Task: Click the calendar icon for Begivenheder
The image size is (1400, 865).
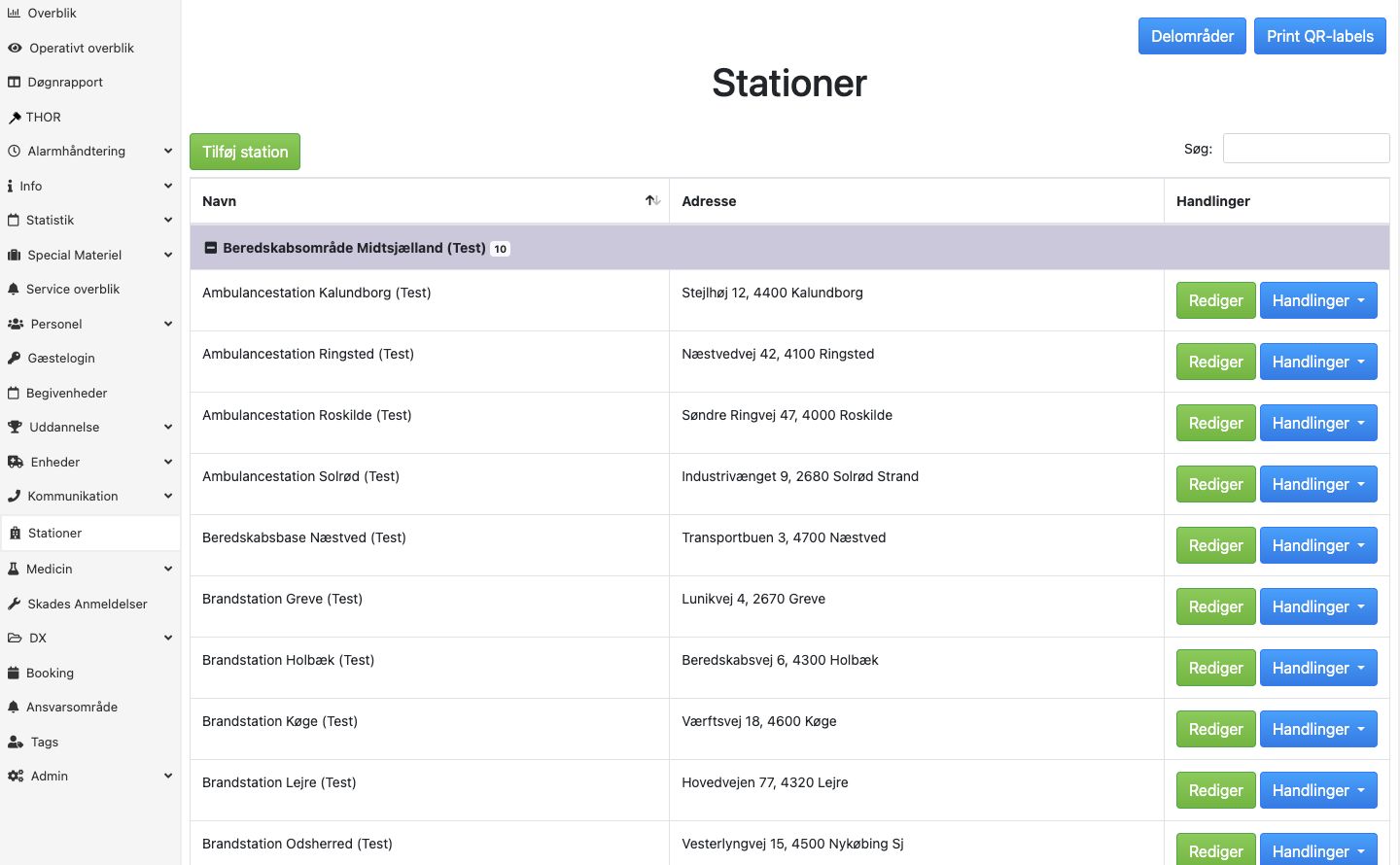Action: 14,394
